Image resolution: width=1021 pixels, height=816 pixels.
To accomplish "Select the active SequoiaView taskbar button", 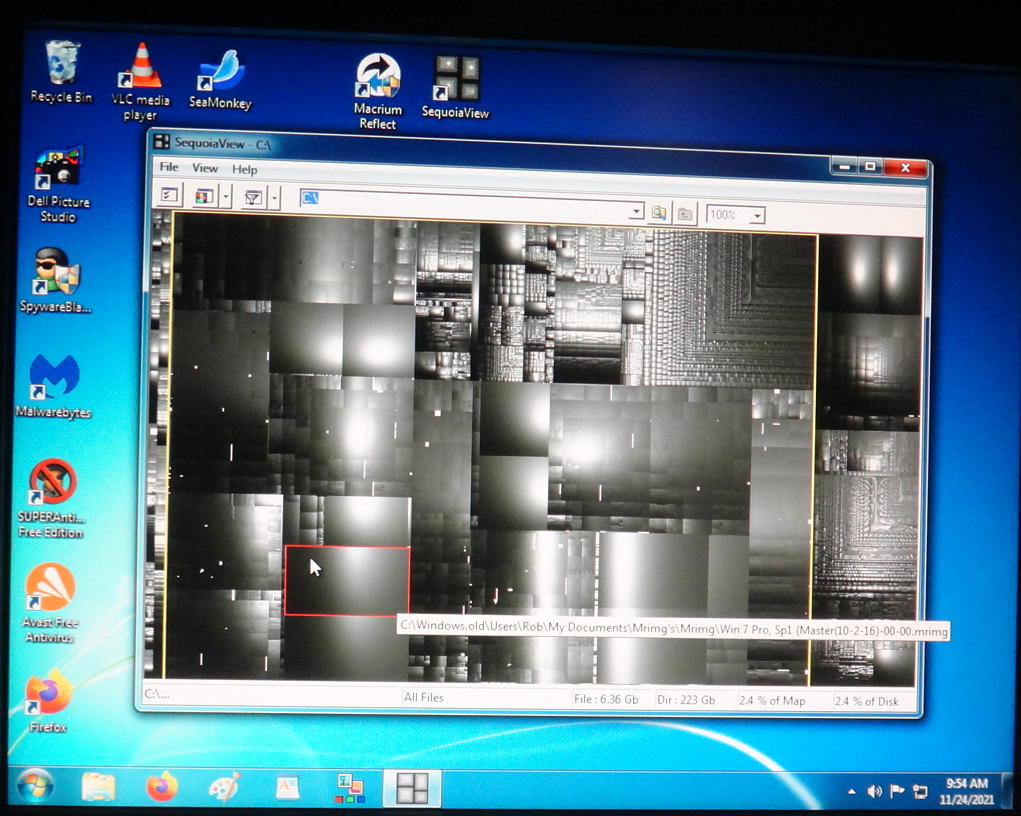I will (412, 788).
